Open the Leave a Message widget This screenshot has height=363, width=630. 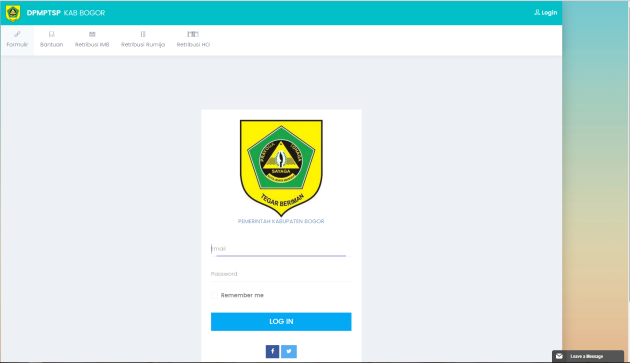(x=588, y=356)
